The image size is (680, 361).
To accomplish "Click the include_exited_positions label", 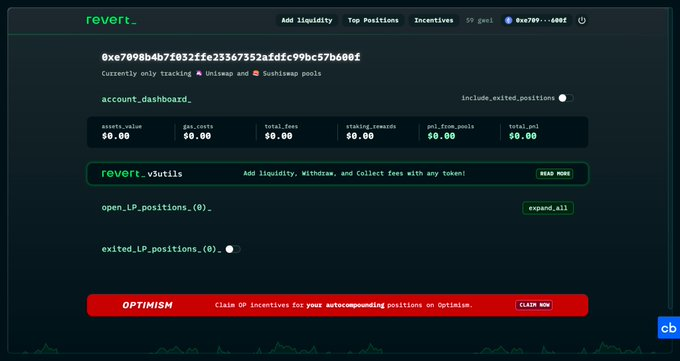I will 508,98.
